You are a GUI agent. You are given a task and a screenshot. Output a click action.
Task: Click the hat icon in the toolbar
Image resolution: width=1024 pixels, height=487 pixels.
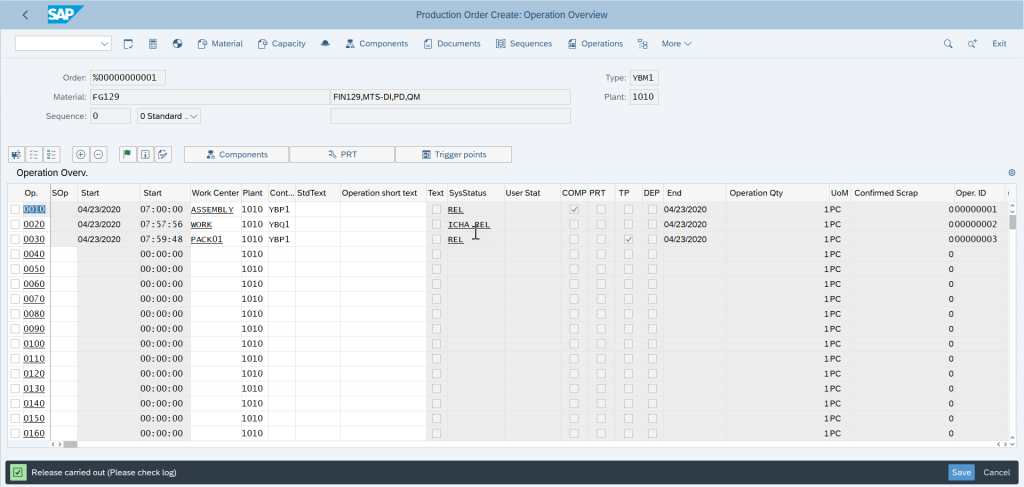pos(325,44)
